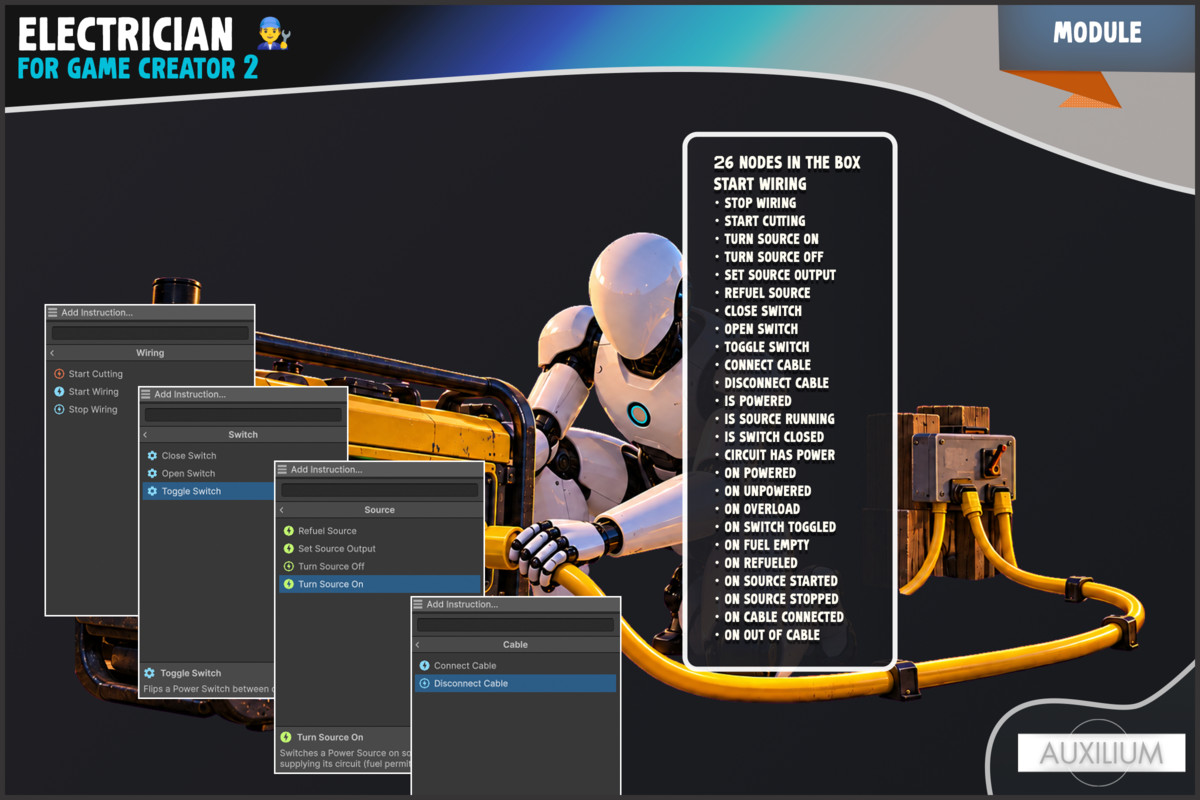Click the Source category header
This screenshot has height=800, width=1200.
pyautogui.click(x=380, y=510)
